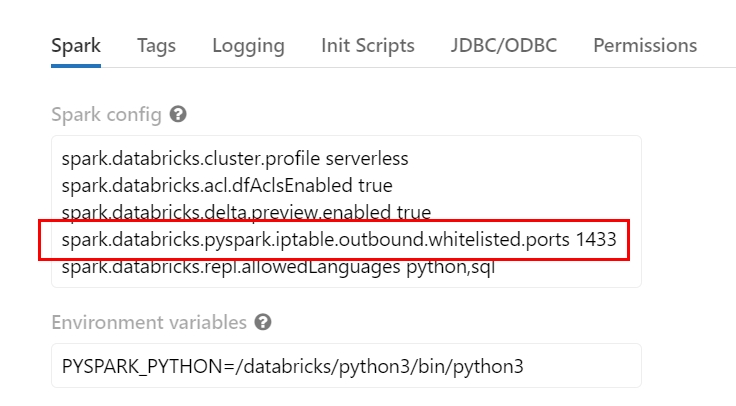Switch to the Tags tab
Viewport: 736px width, 406px height.
[x=156, y=46]
